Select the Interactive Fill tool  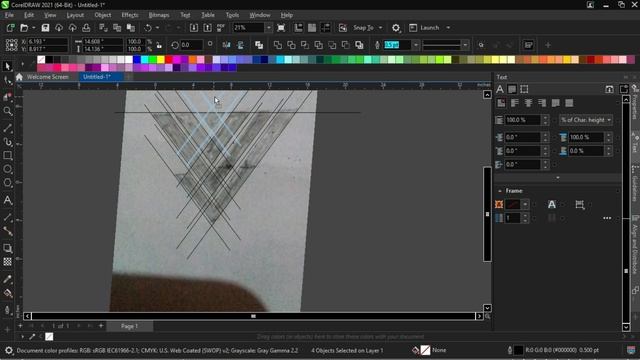pos(7,293)
